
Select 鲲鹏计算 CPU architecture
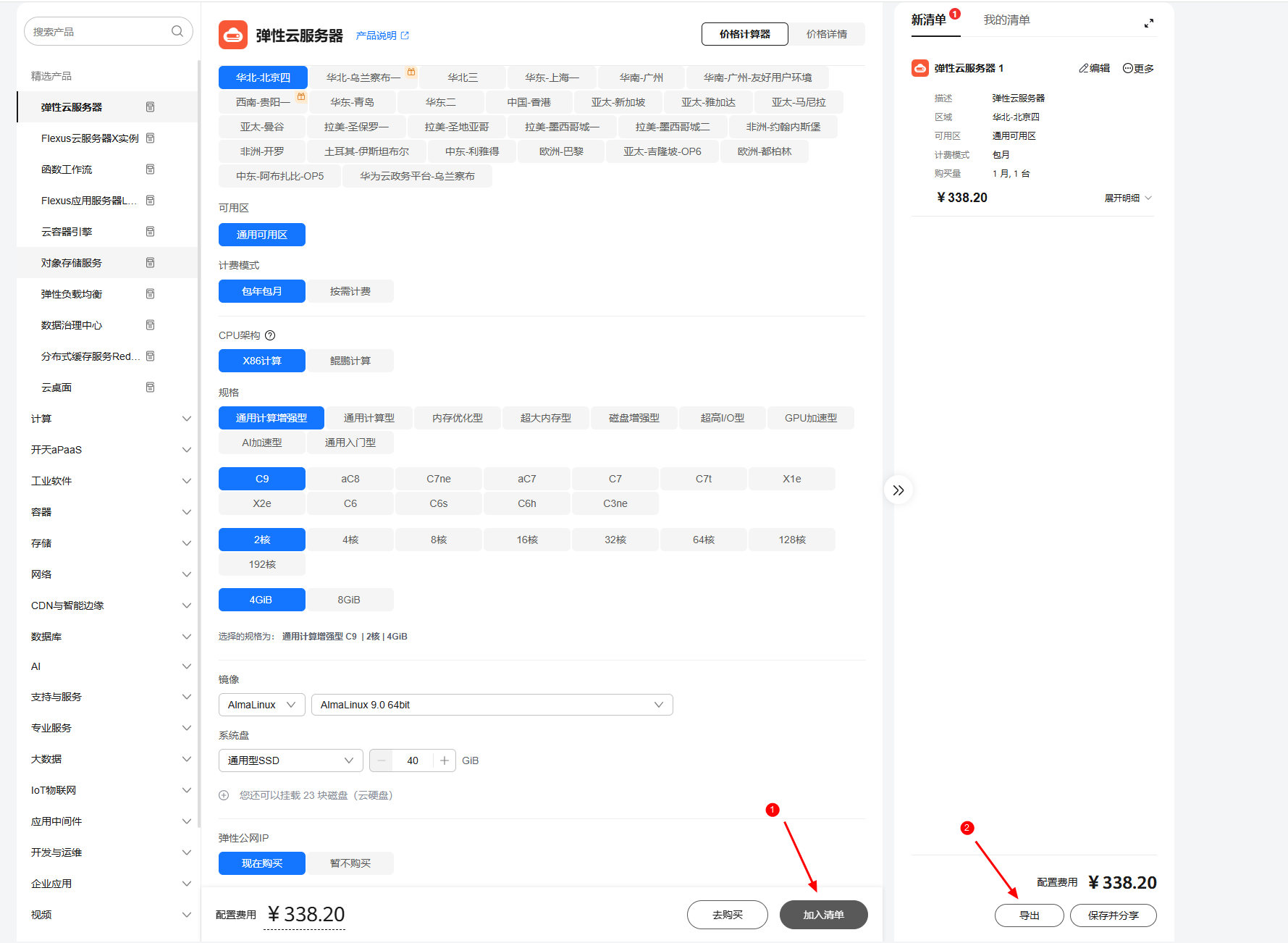tap(350, 361)
